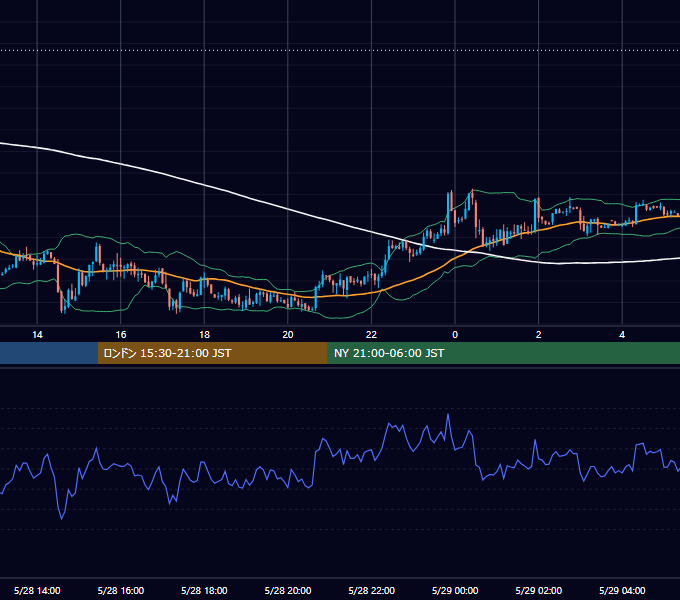
Task: Click the 5/28 18:00 time label
Action: (x=204, y=590)
